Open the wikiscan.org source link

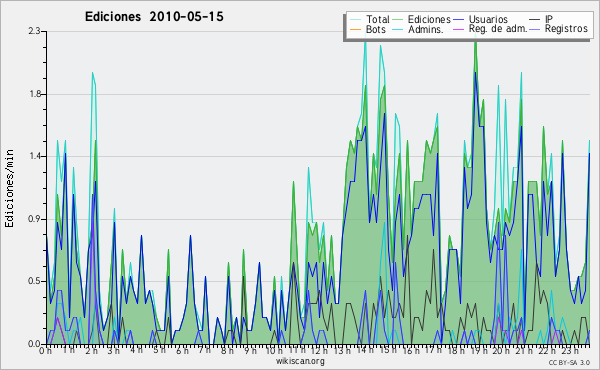click(300, 361)
